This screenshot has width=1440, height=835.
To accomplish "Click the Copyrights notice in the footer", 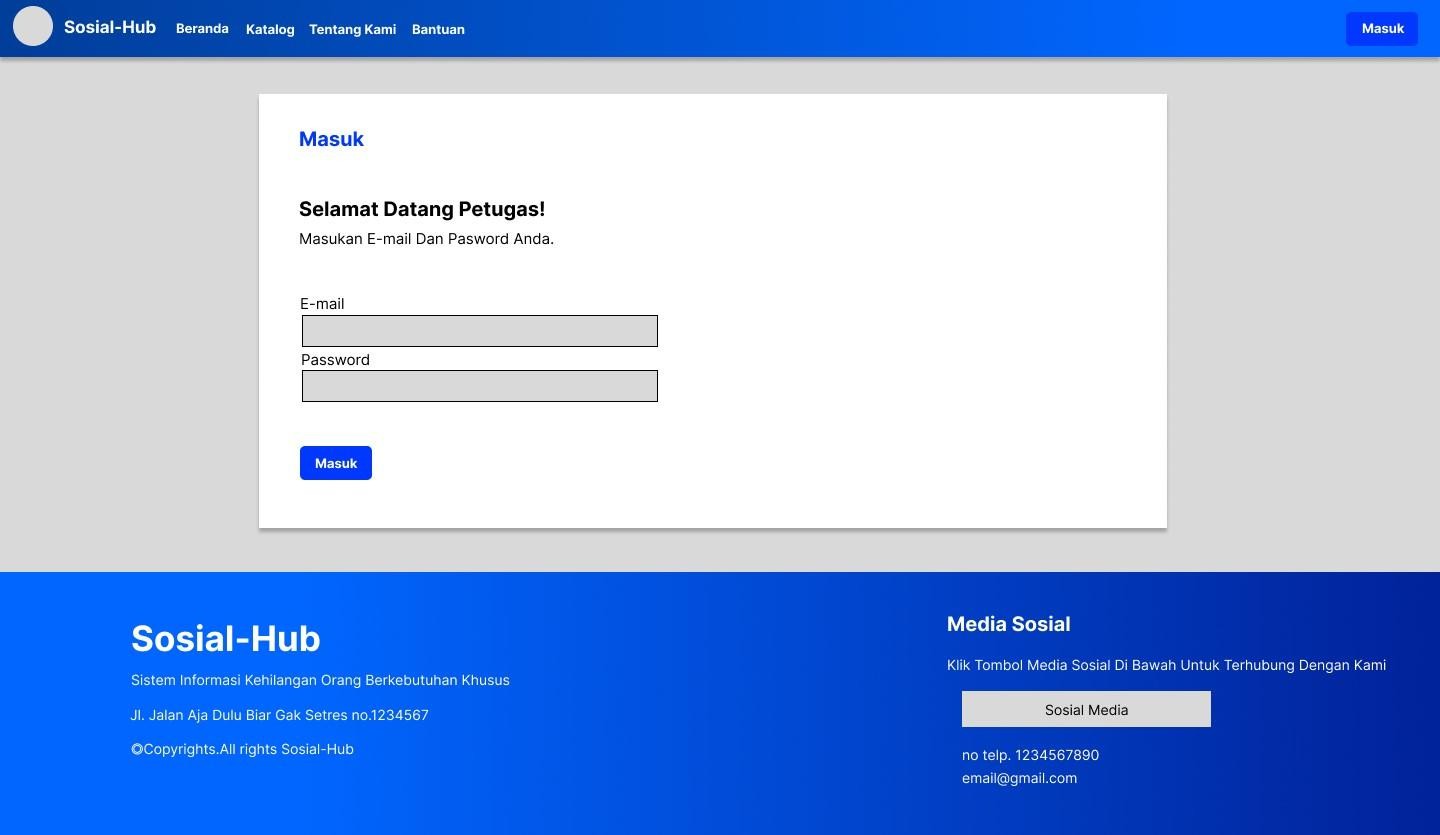I will 242,749.
